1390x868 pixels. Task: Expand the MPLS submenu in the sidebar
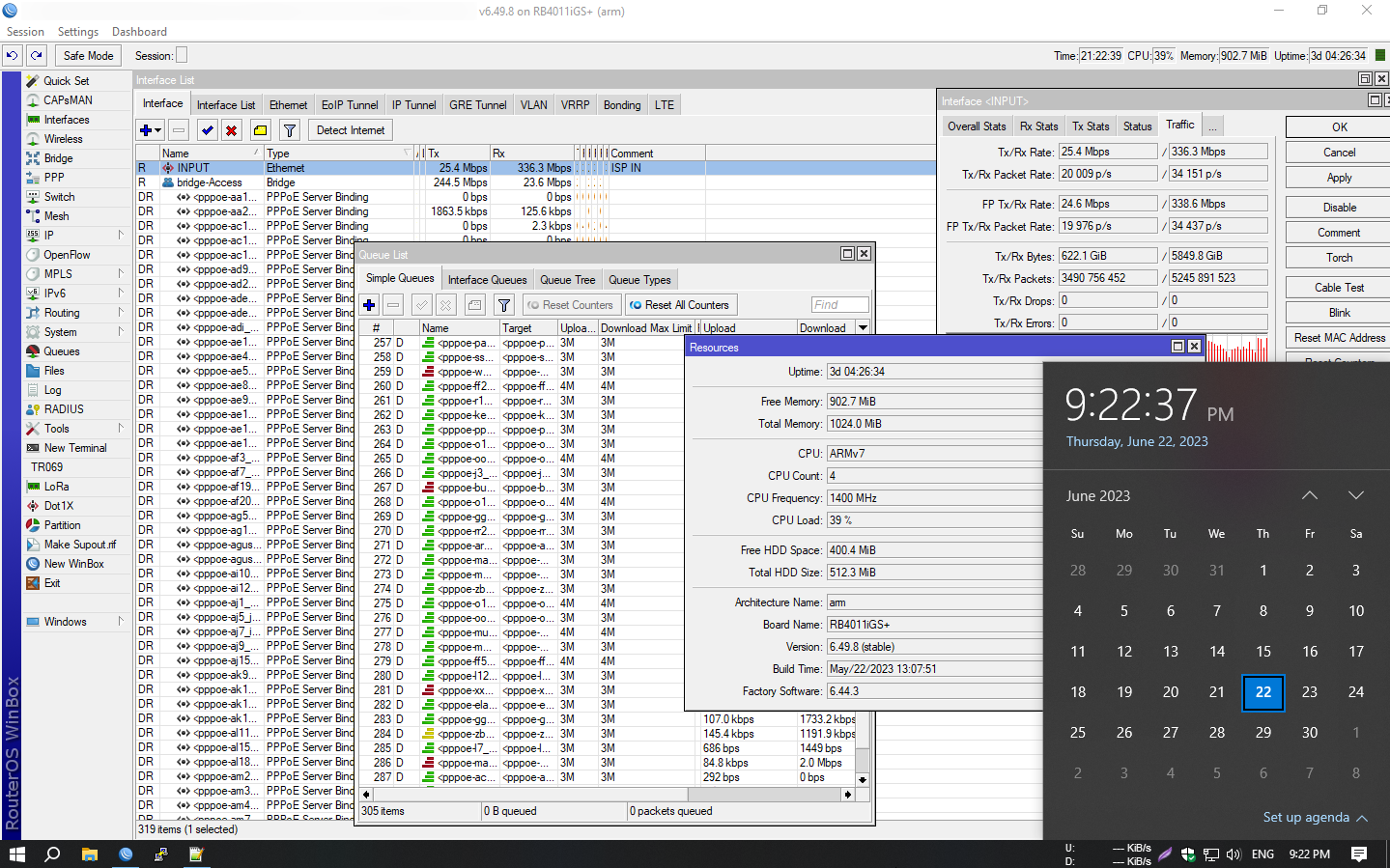[121, 274]
